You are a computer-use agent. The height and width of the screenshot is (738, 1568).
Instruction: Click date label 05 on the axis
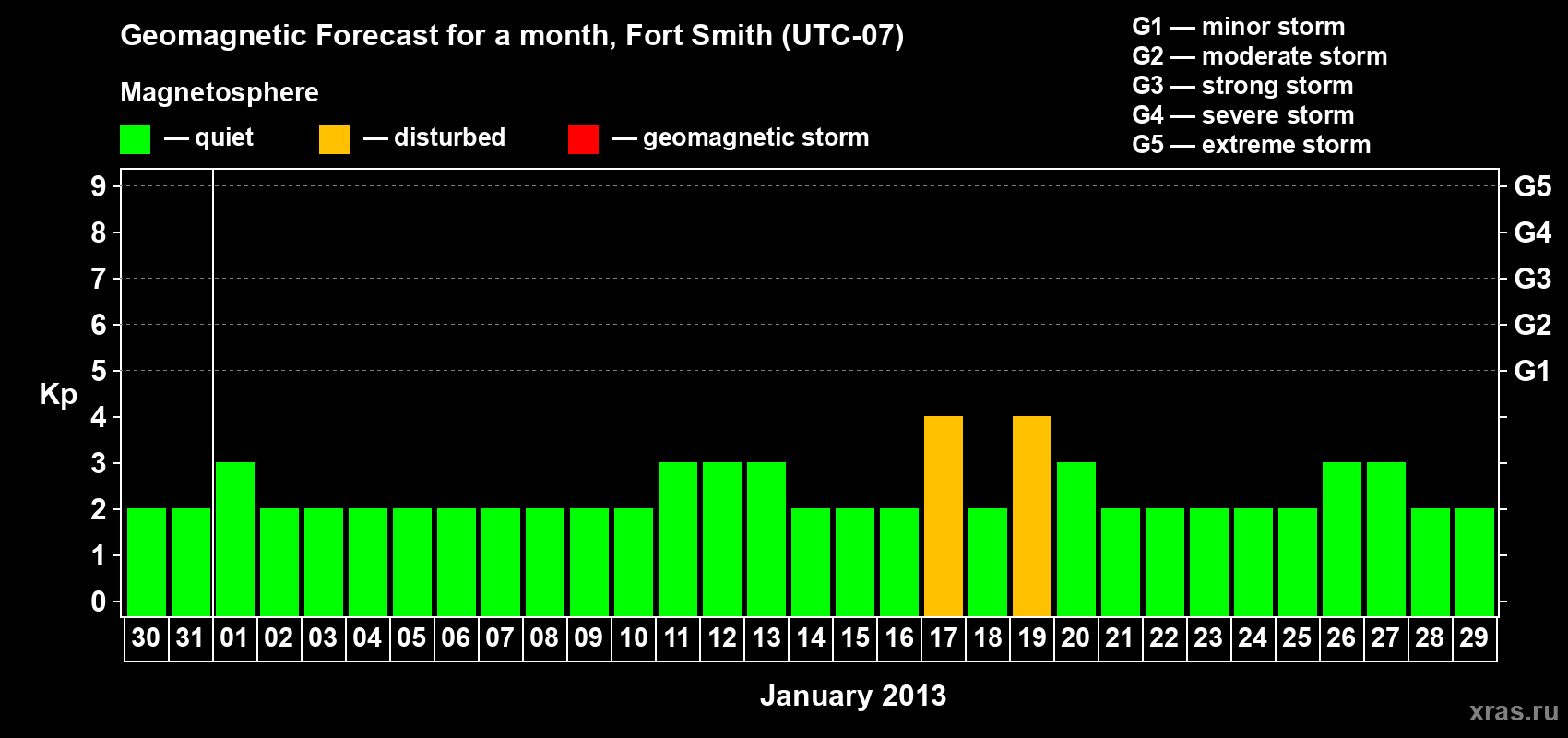tap(411, 637)
